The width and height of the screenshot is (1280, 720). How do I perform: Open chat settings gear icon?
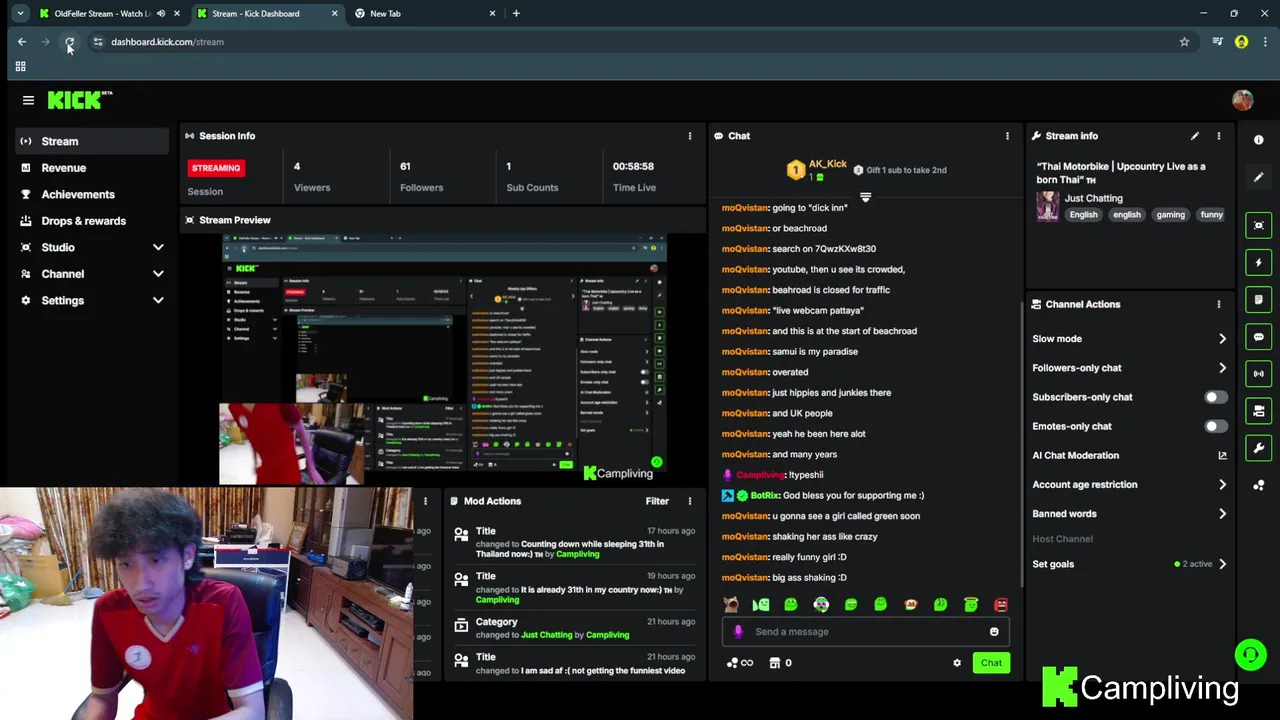pyautogui.click(x=957, y=663)
